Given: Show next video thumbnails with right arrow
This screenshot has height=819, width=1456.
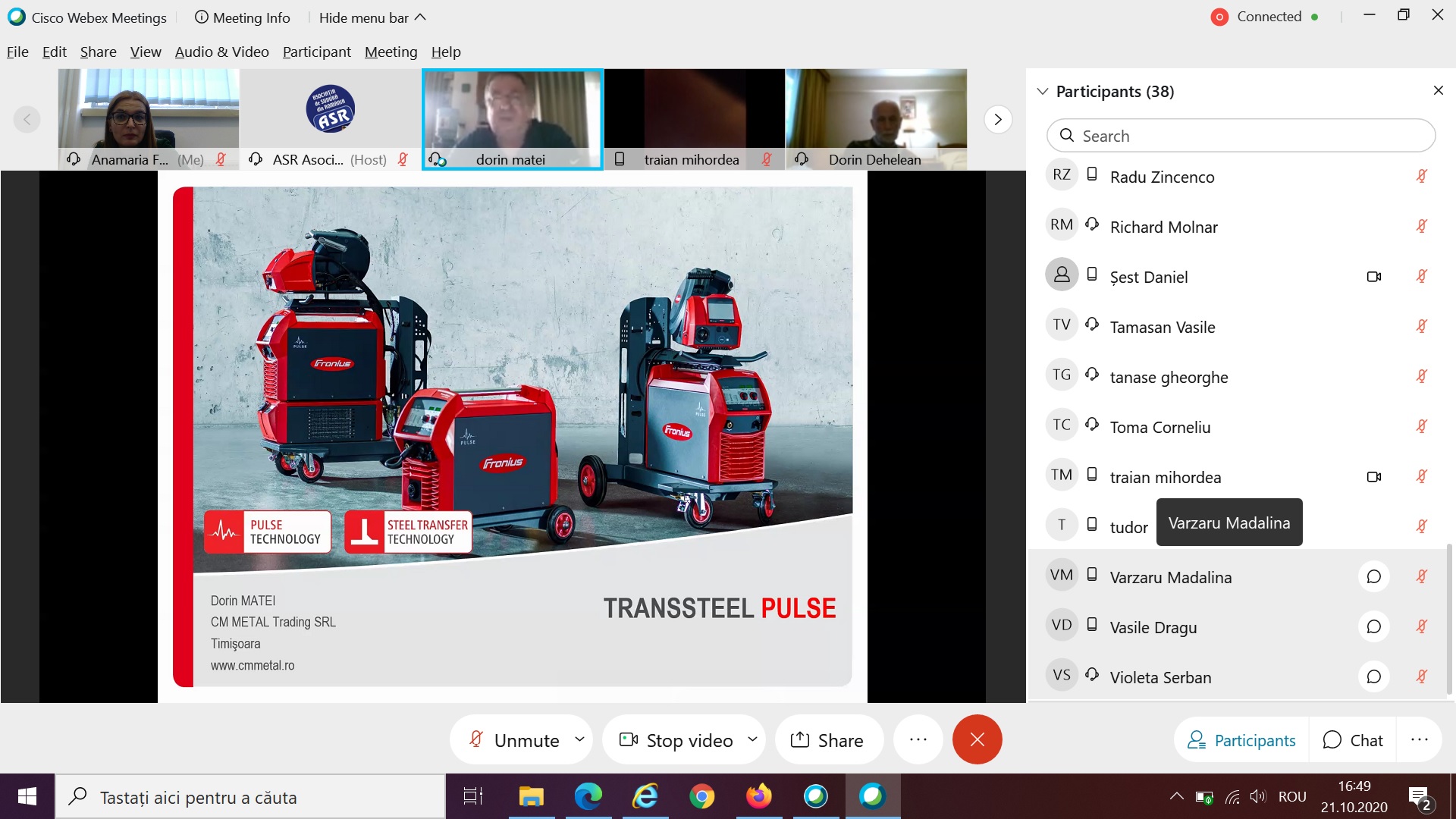Looking at the screenshot, I should pyautogui.click(x=998, y=120).
